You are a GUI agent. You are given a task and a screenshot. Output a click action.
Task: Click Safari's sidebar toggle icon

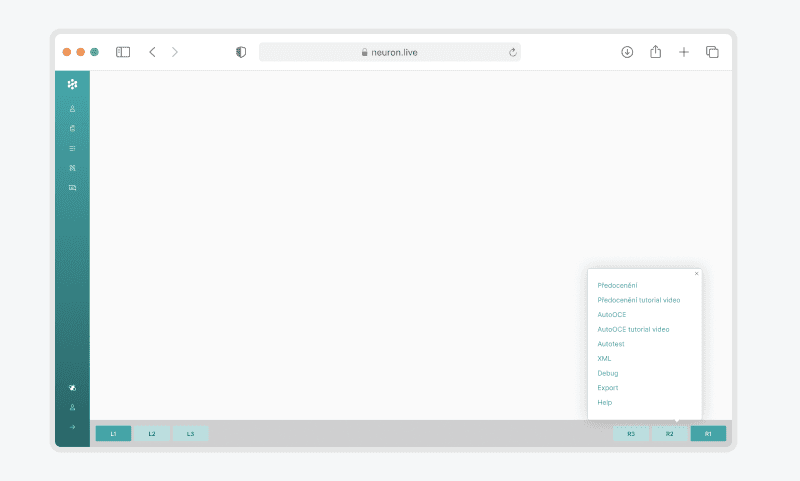click(x=123, y=52)
